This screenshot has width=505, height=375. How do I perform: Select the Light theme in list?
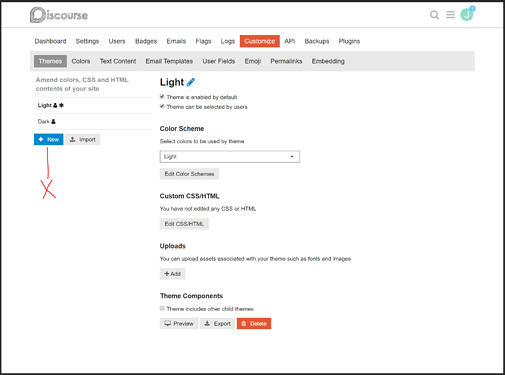pyautogui.click(x=93, y=105)
